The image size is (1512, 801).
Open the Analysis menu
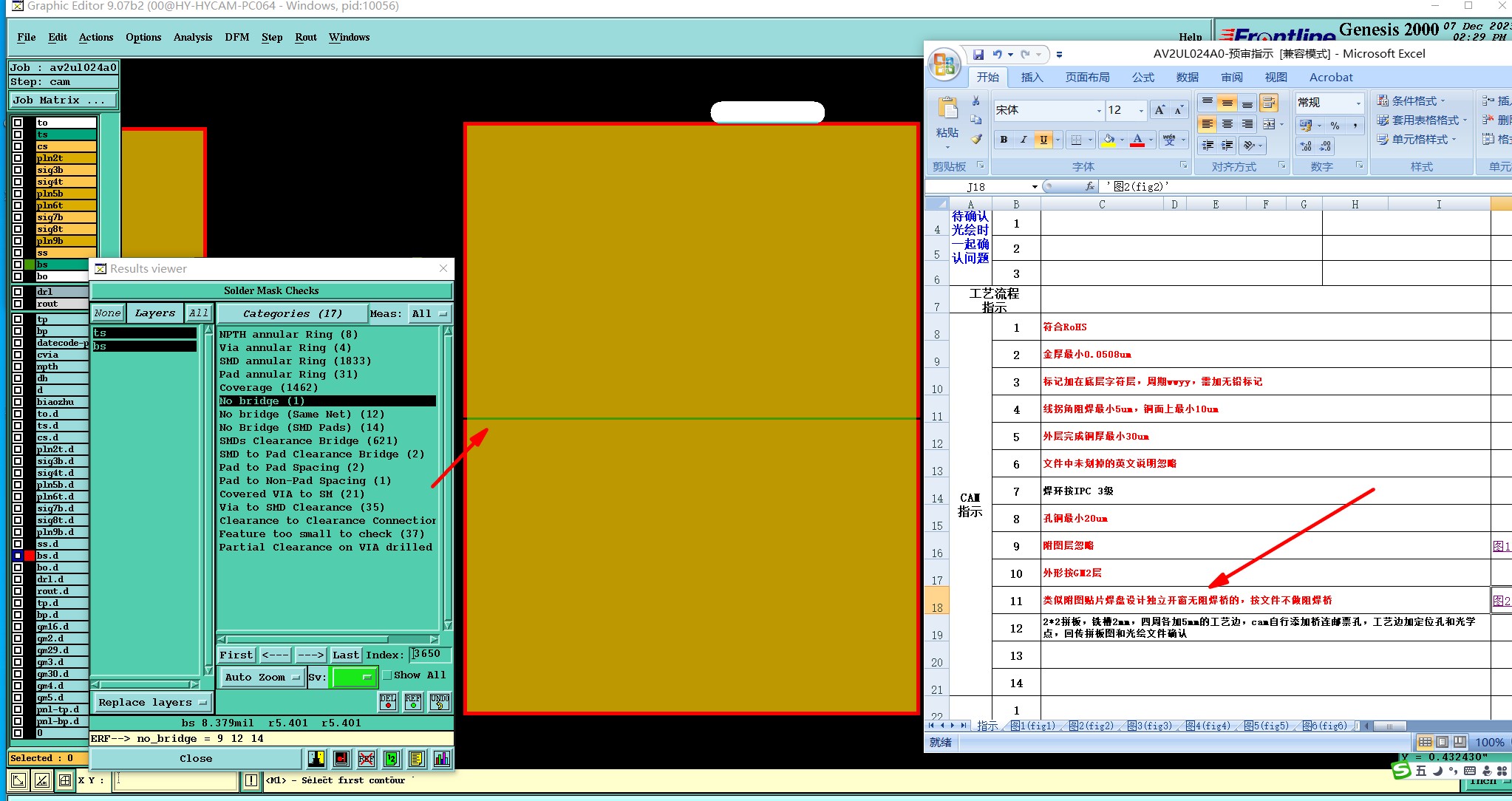(193, 37)
